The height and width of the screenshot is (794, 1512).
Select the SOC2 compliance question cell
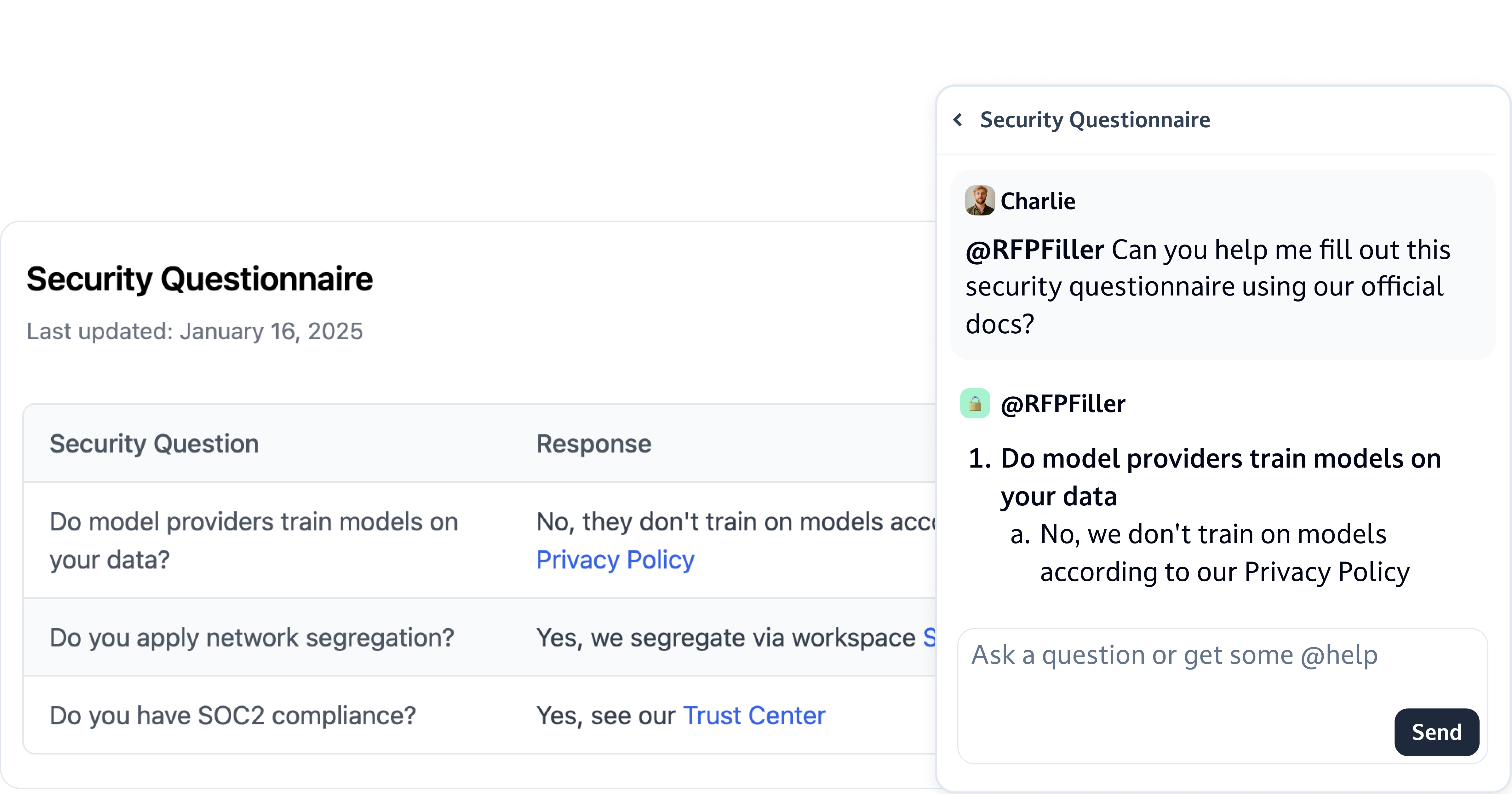coord(232,715)
